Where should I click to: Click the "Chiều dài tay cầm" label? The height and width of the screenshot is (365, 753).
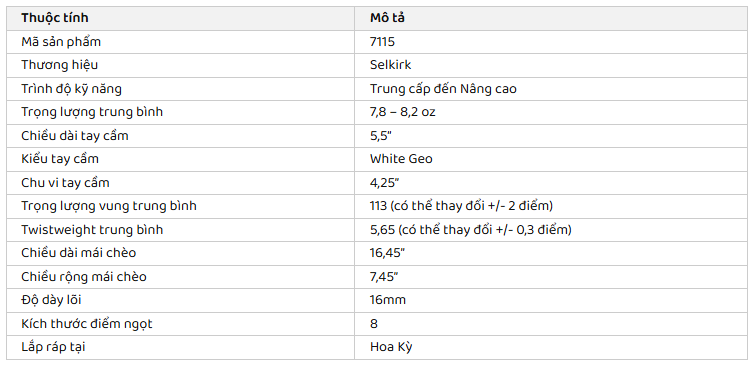pyautogui.click(x=75, y=136)
